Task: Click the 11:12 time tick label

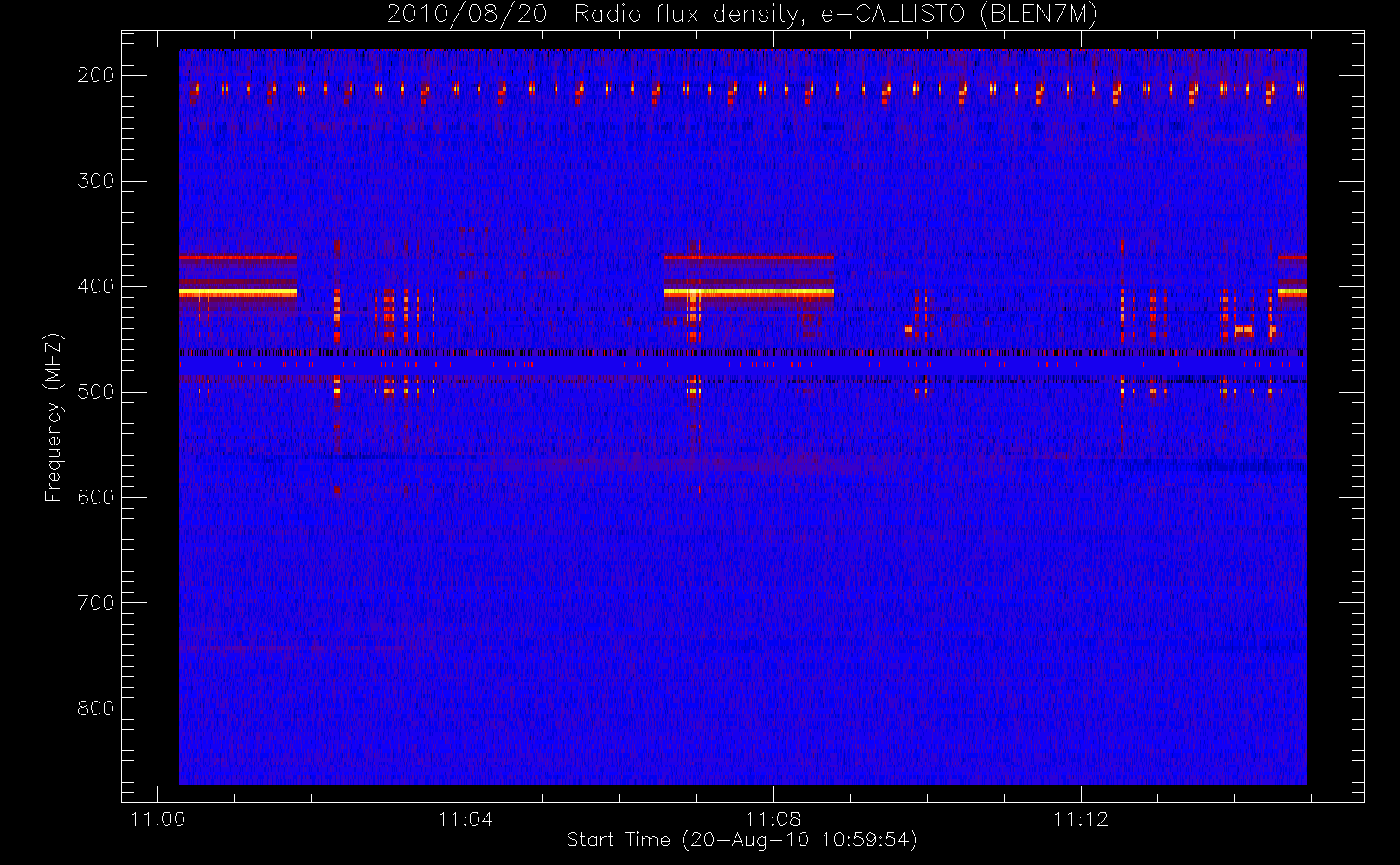Action: (1081, 819)
